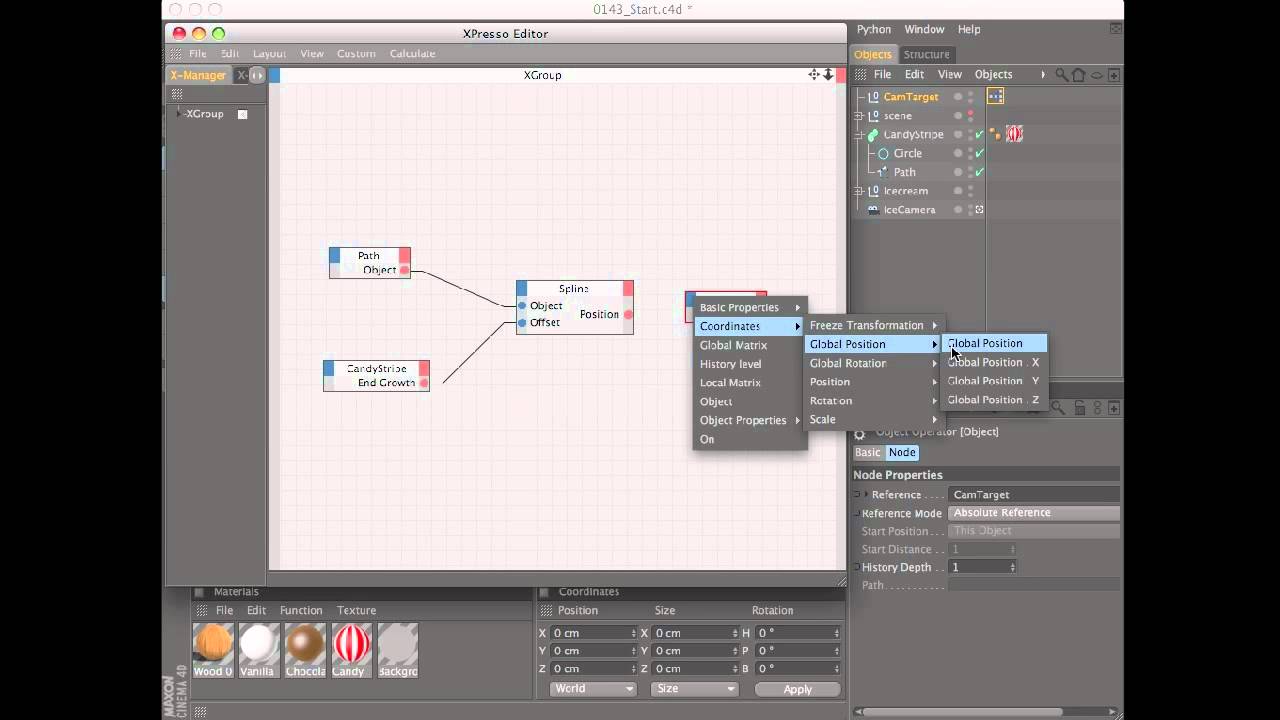
Task: Click the IceCamera camera icon
Action: click(x=873, y=210)
